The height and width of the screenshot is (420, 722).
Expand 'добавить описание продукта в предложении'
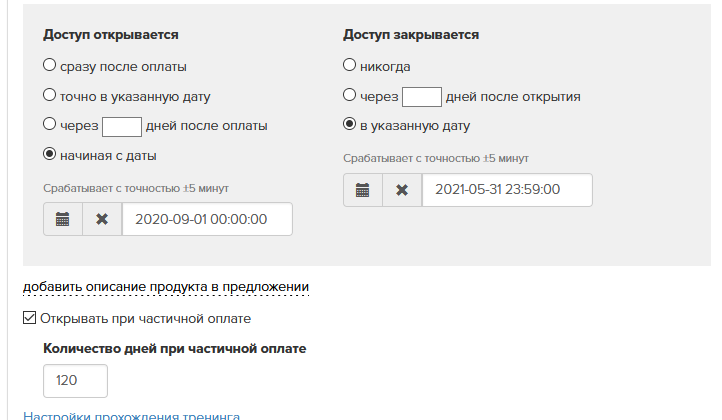[166, 287]
